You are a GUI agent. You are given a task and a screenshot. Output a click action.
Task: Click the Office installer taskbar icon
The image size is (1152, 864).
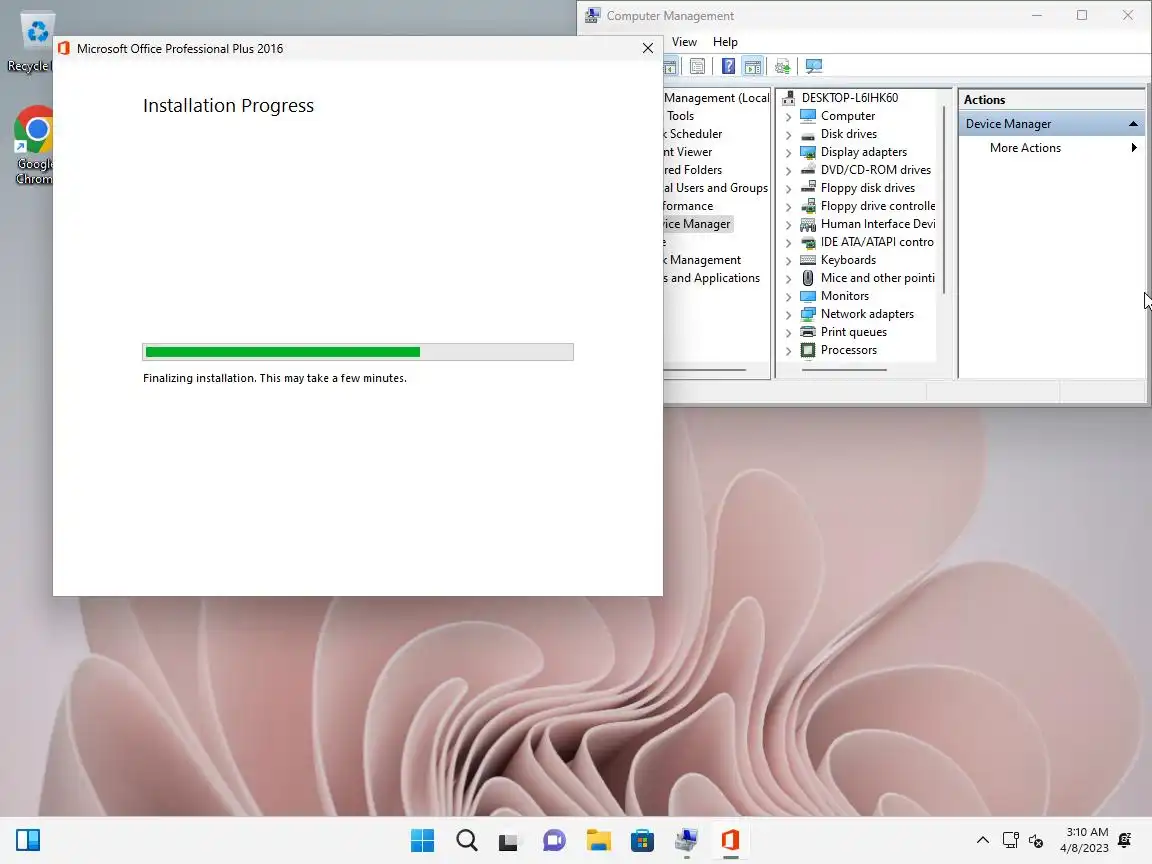tap(730, 840)
